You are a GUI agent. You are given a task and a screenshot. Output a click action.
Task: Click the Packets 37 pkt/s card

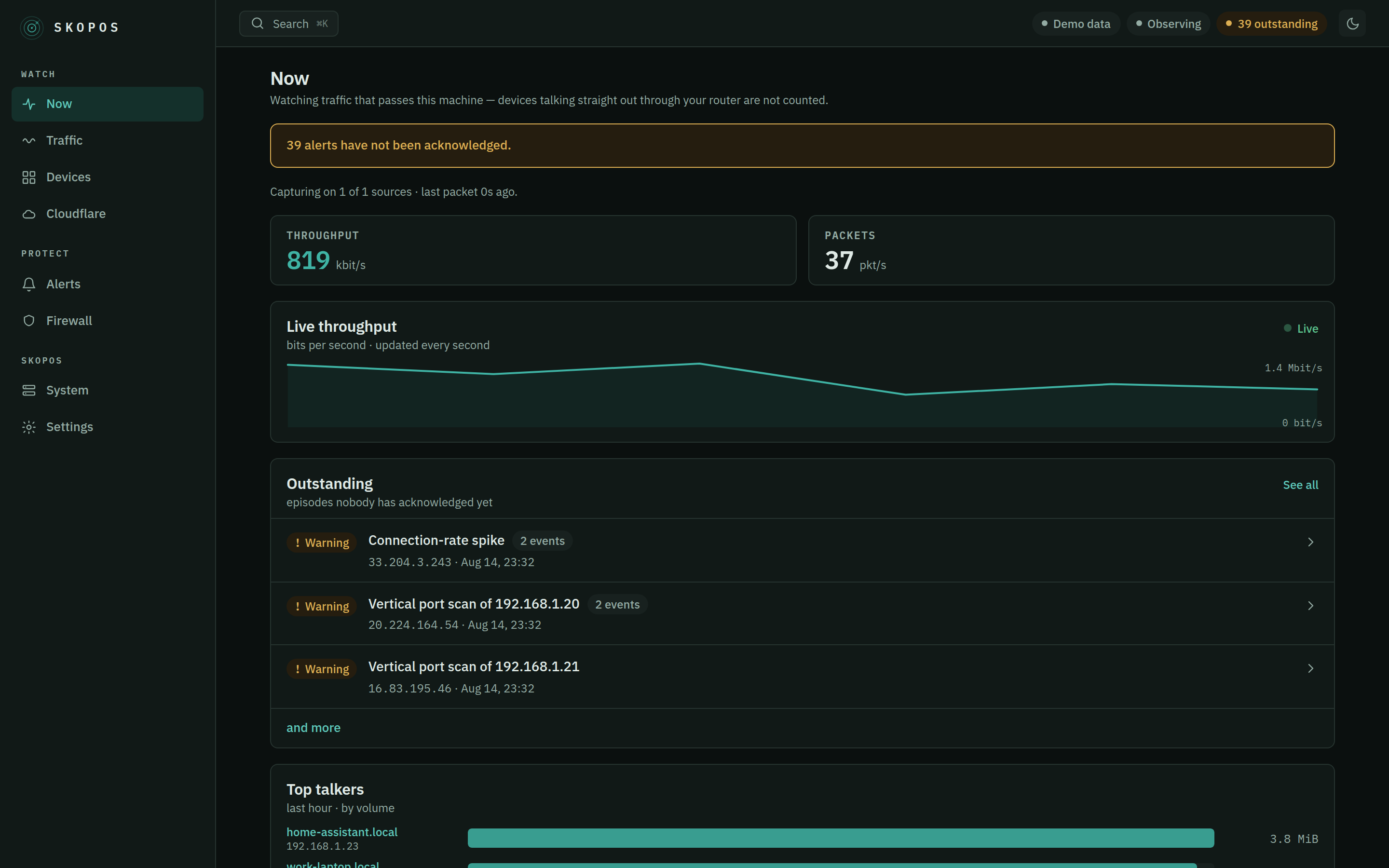pyautogui.click(x=1071, y=250)
